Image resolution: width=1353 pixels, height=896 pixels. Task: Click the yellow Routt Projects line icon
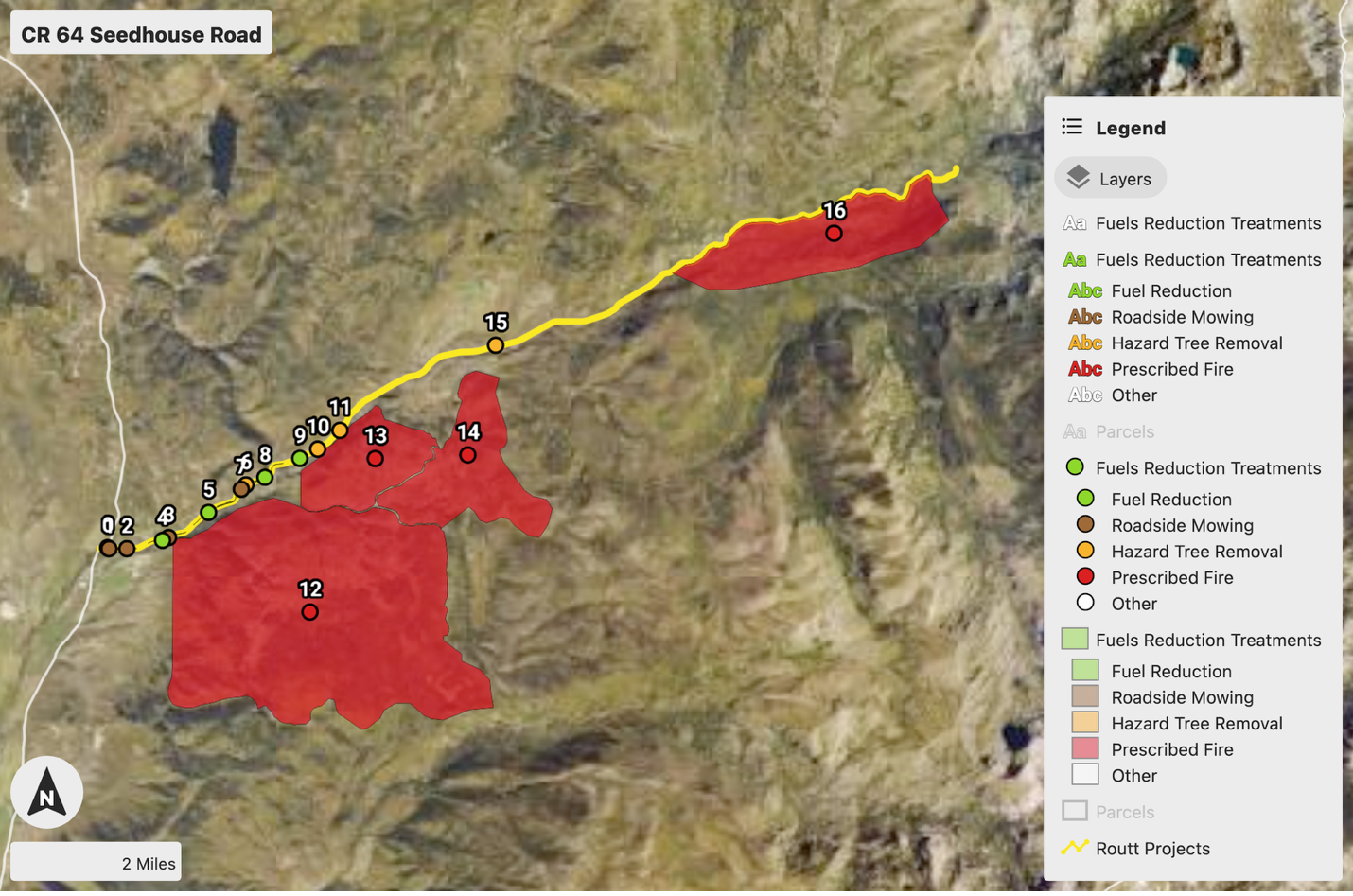(x=1075, y=848)
